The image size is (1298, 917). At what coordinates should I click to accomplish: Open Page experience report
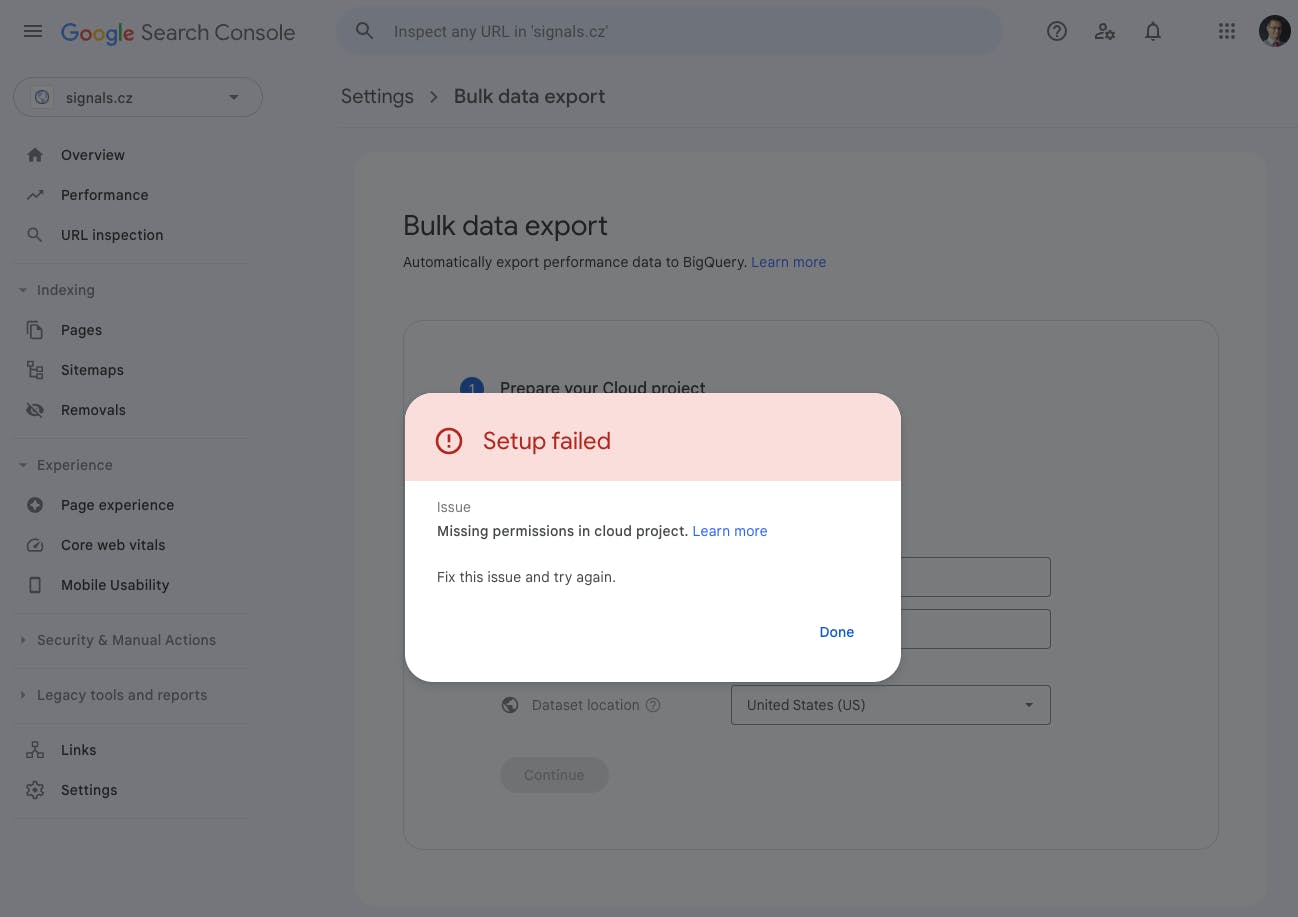pyautogui.click(x=117, y=505)
